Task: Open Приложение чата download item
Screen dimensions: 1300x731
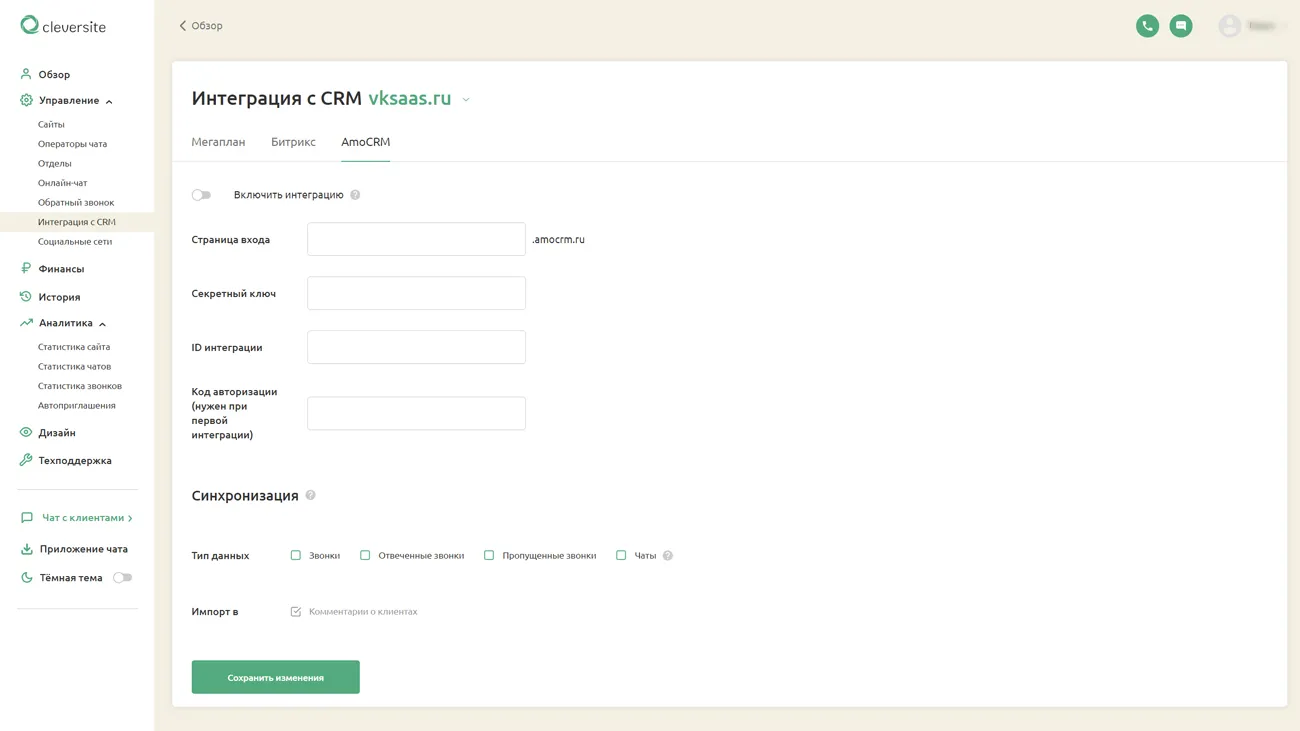Action: coord(83,549)
